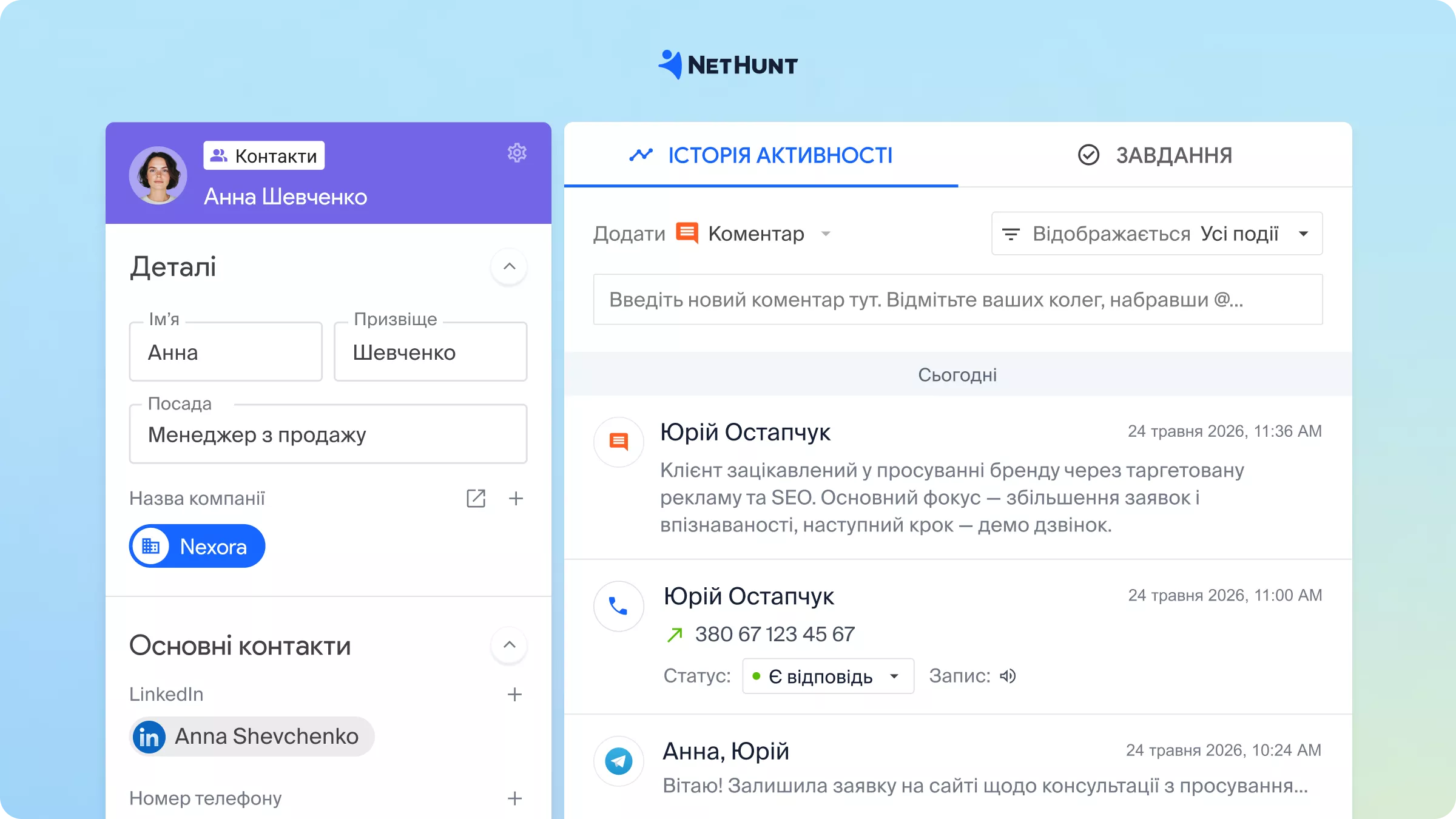
Task: Open Є відповідь status dropdown
Action: click(828, 676)
